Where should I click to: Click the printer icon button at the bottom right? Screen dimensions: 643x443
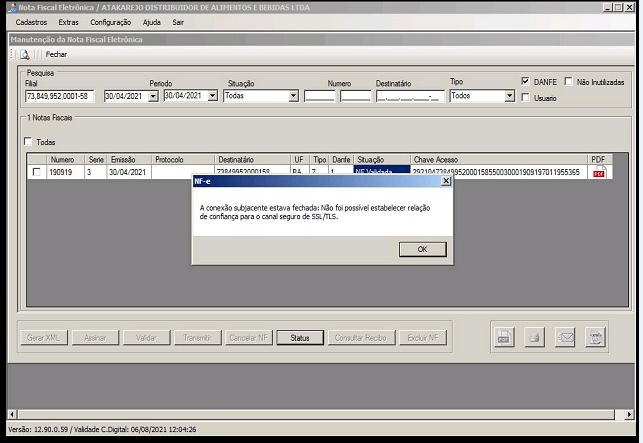click(534, 337)
